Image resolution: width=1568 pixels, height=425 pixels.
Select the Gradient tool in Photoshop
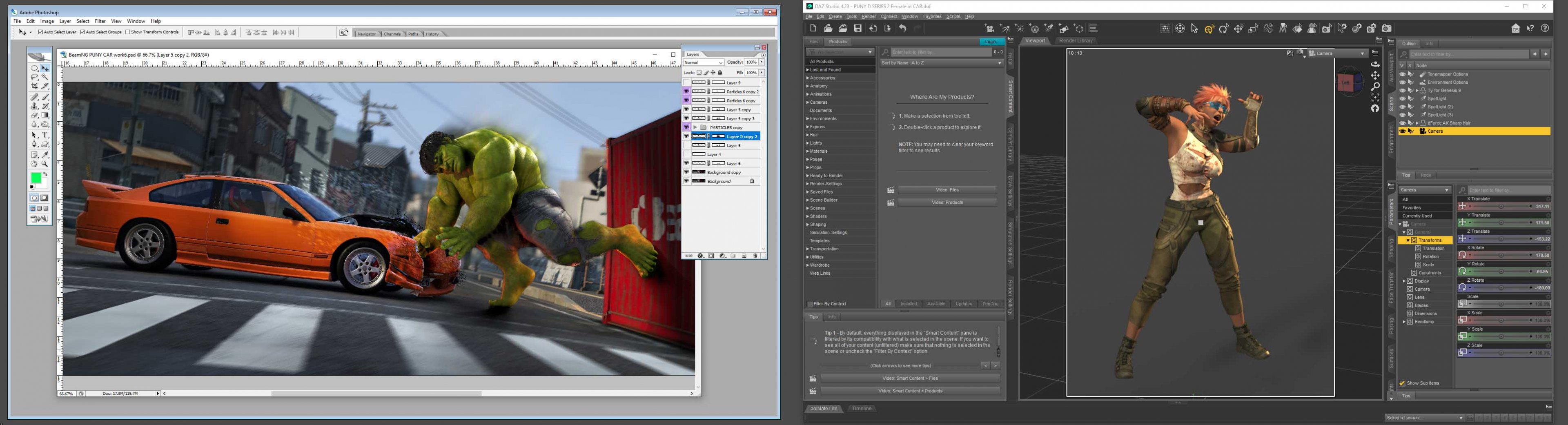coord(45,115)
